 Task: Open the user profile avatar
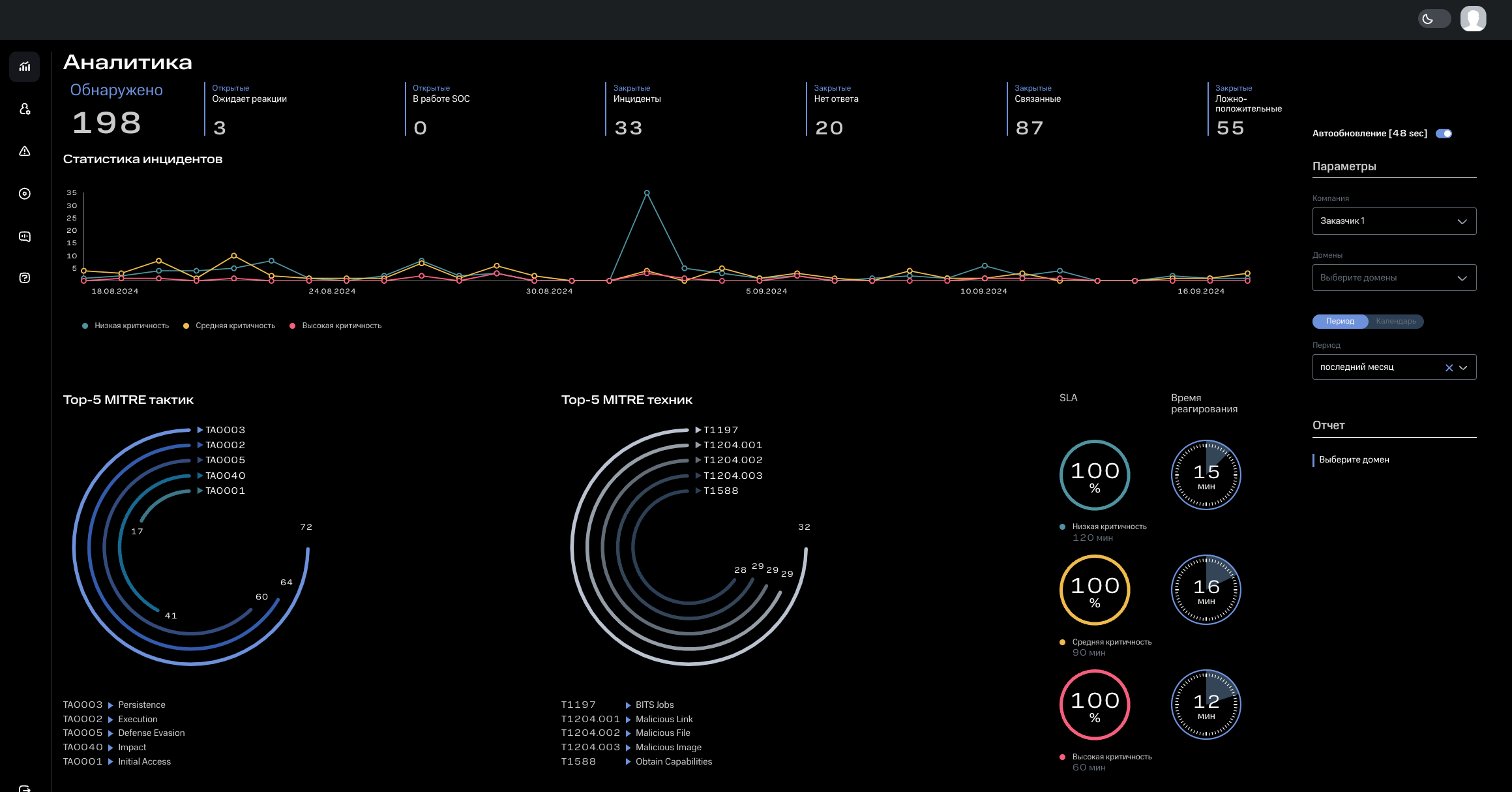[x=1473, y=19]
